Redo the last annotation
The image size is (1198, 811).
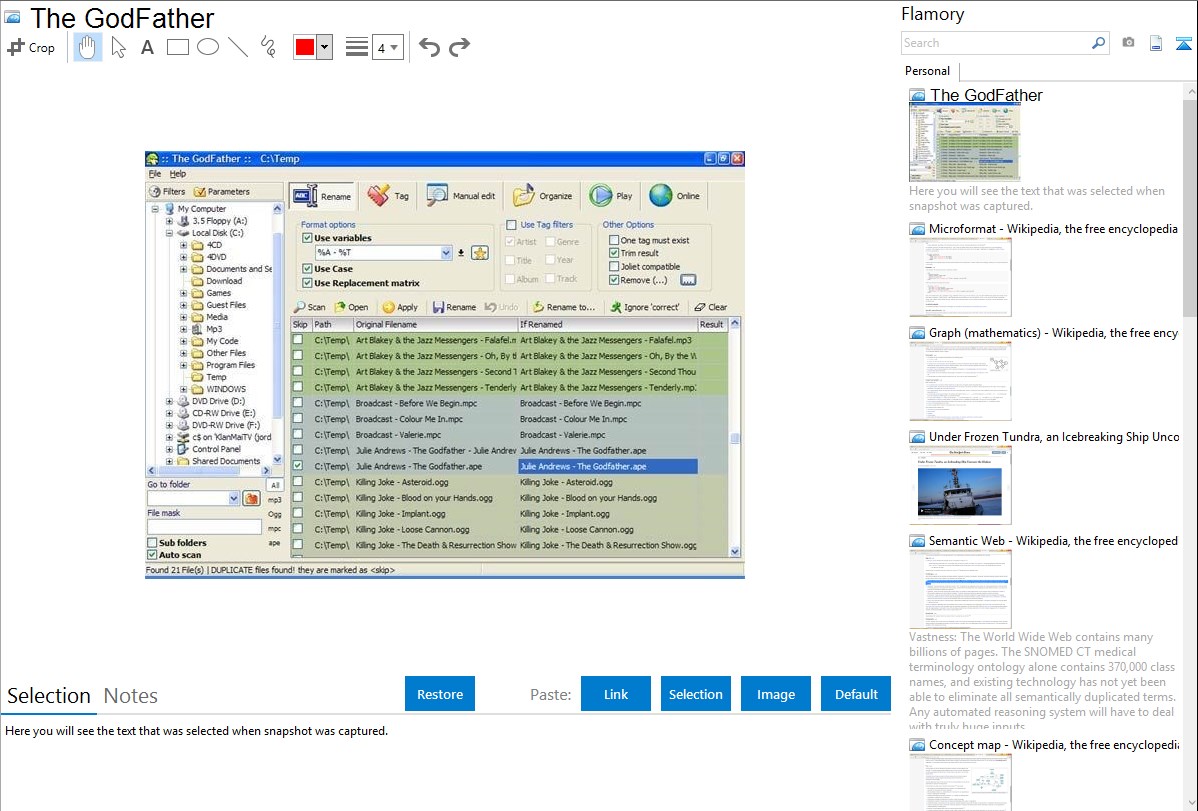(x=459, y=47)
